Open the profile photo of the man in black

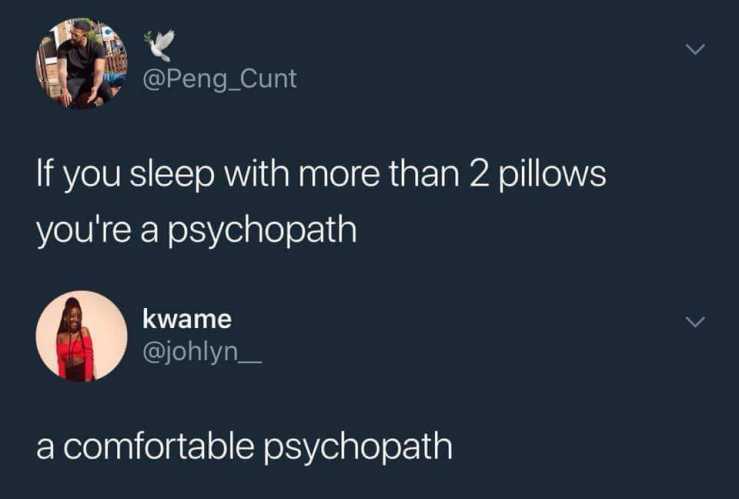click(x=82, y=64)
